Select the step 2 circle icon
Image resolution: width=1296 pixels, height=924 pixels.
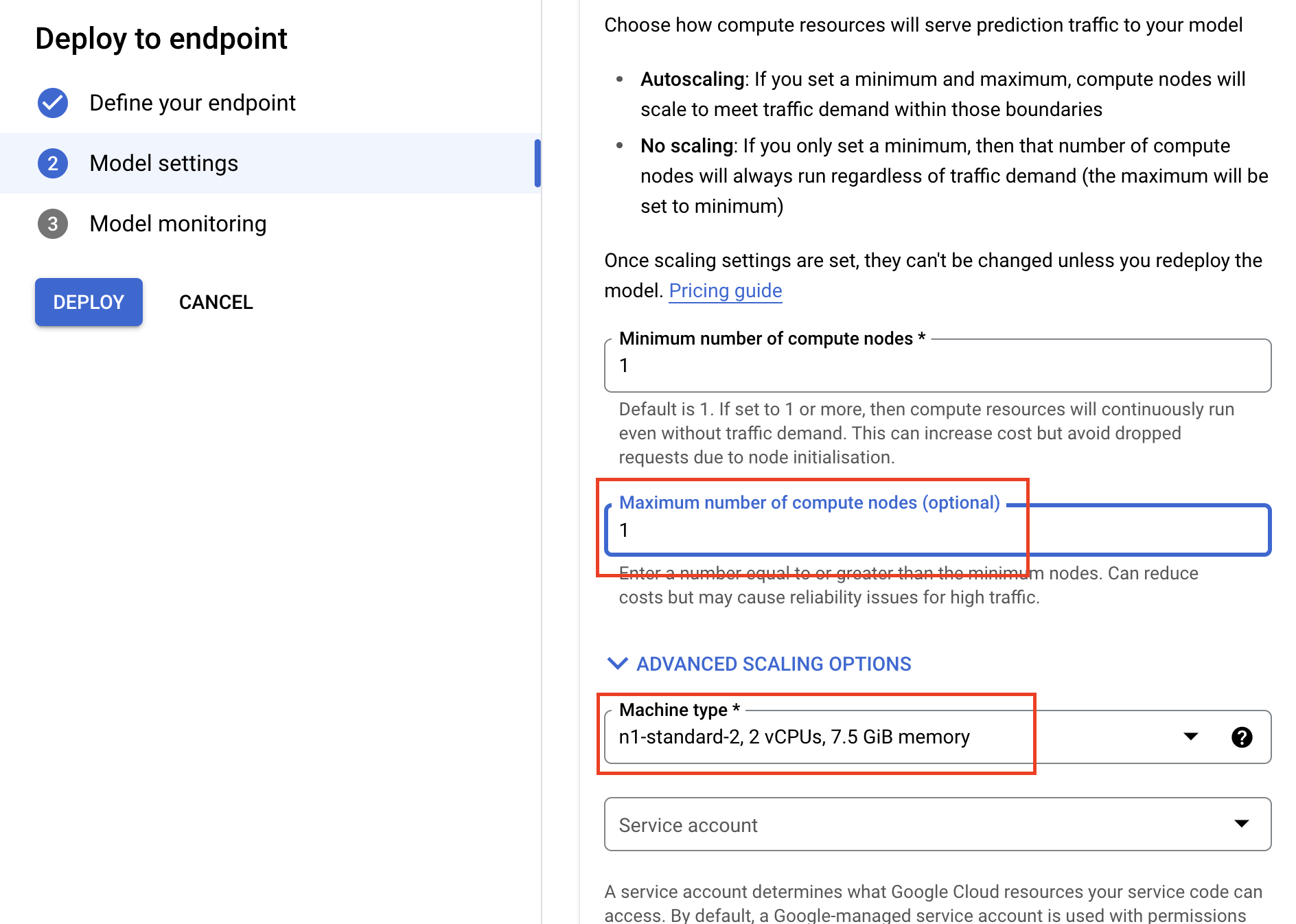[x=52, y=163]
